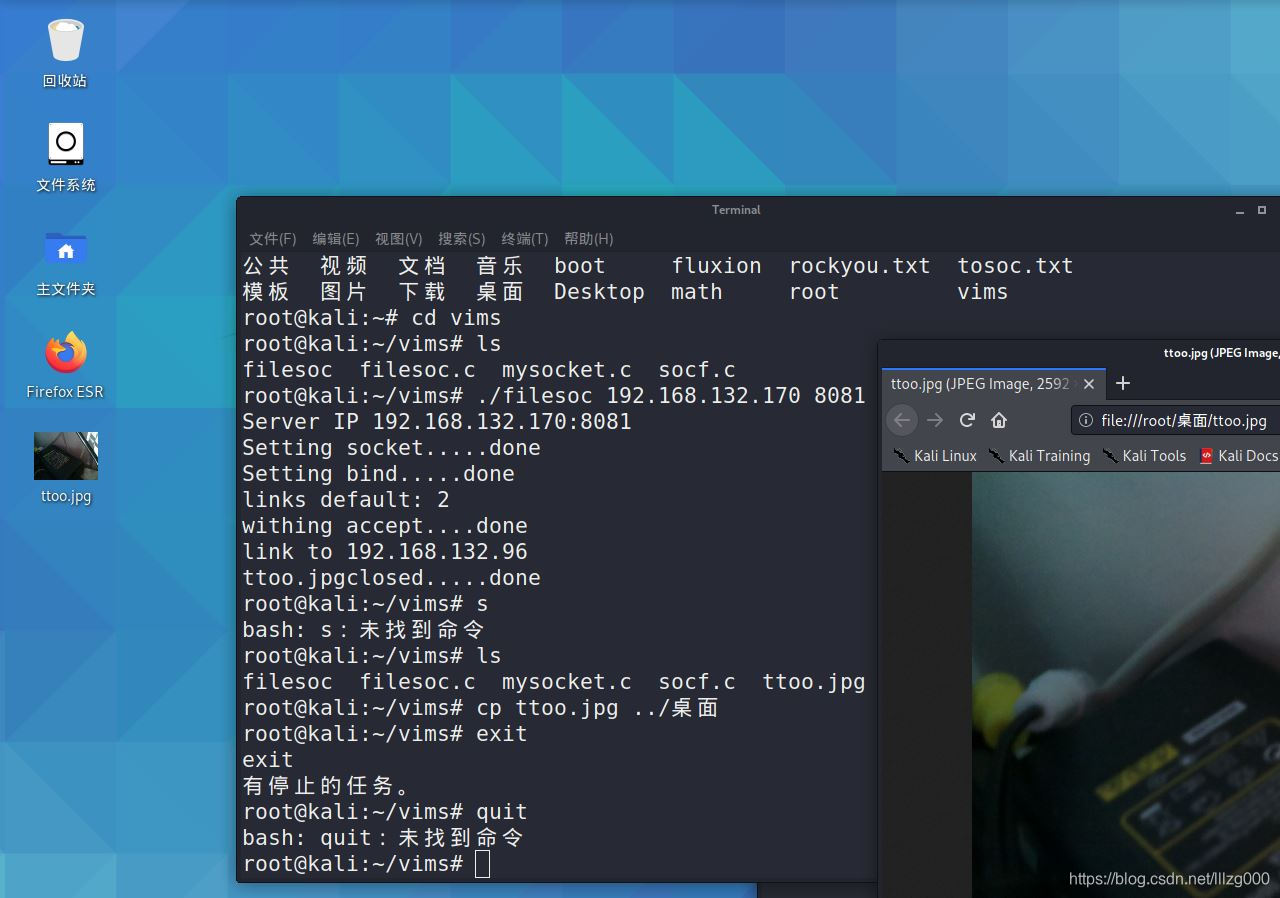Open the 视图(V) menu in Terminal
Screen dimensions: 1280x898
(399, 238)
